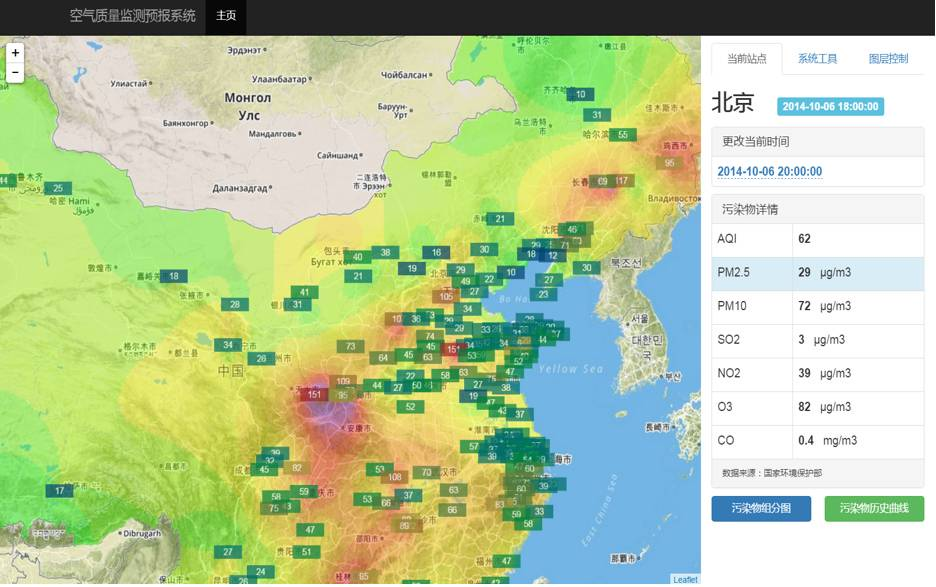Click the 污染物详情 panel header
This screenshot has width=936, height=587.
tap(817, 209)
